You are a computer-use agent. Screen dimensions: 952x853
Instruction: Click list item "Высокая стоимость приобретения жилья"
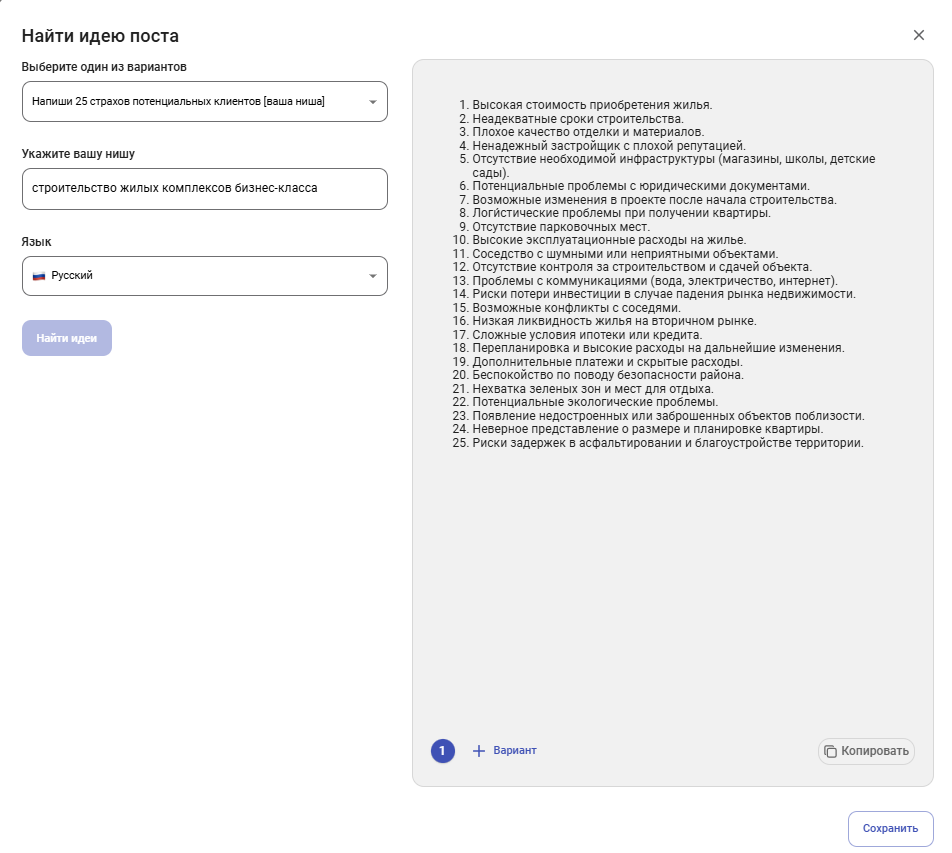(592, 105)
